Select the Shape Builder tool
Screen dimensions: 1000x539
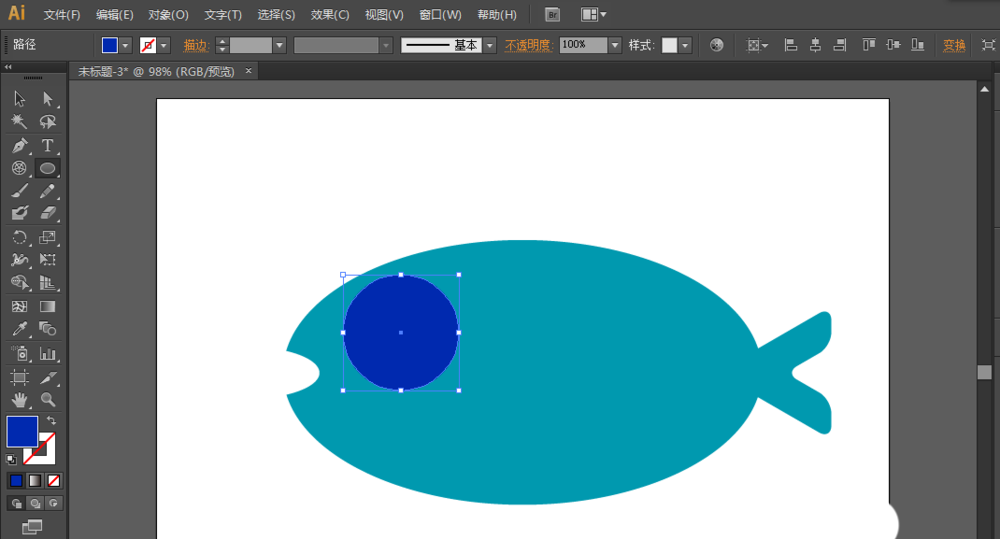pos(20,283)
